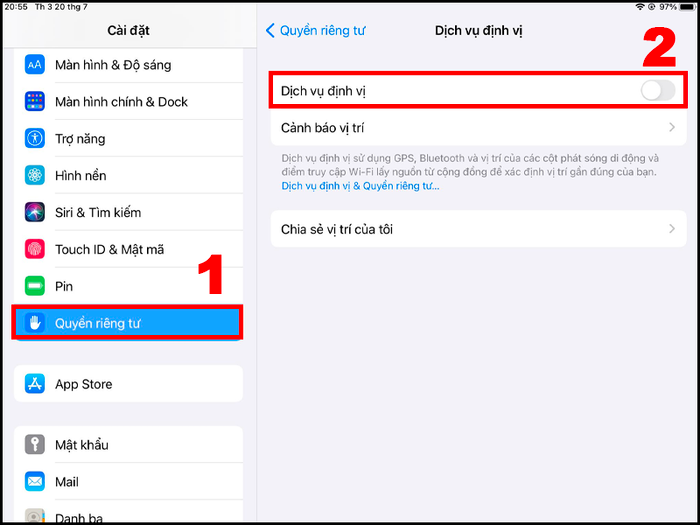Viewport: 700px width, 525px height.
Task: Open Dịch vụ định vị & Quyền riêng tư link
Action: pyautogui.click(x=360, y=186)
